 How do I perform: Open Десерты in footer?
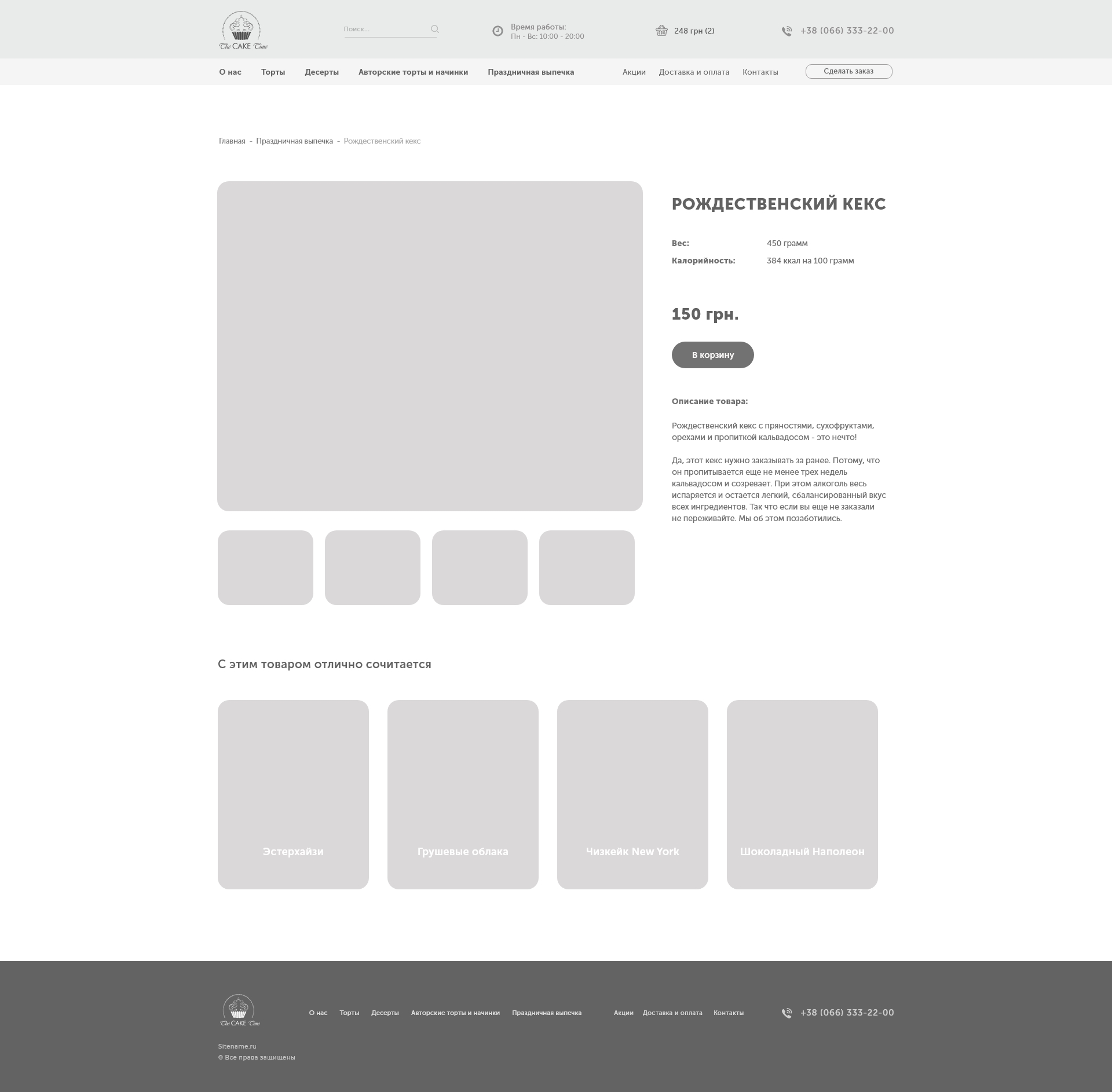385,1013
